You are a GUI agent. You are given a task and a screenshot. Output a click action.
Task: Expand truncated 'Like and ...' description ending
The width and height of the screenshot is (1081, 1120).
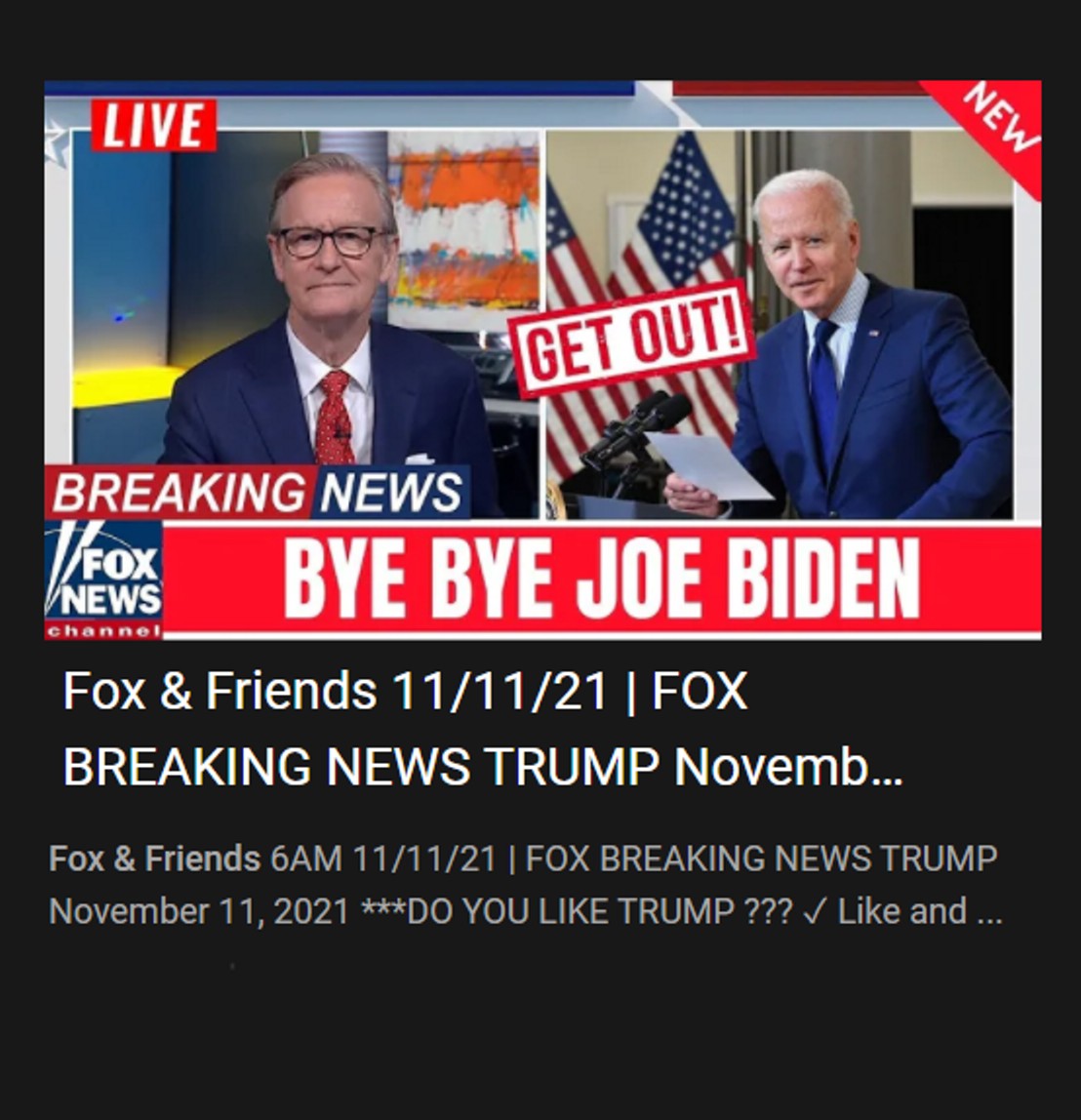(x=920, y=911)
